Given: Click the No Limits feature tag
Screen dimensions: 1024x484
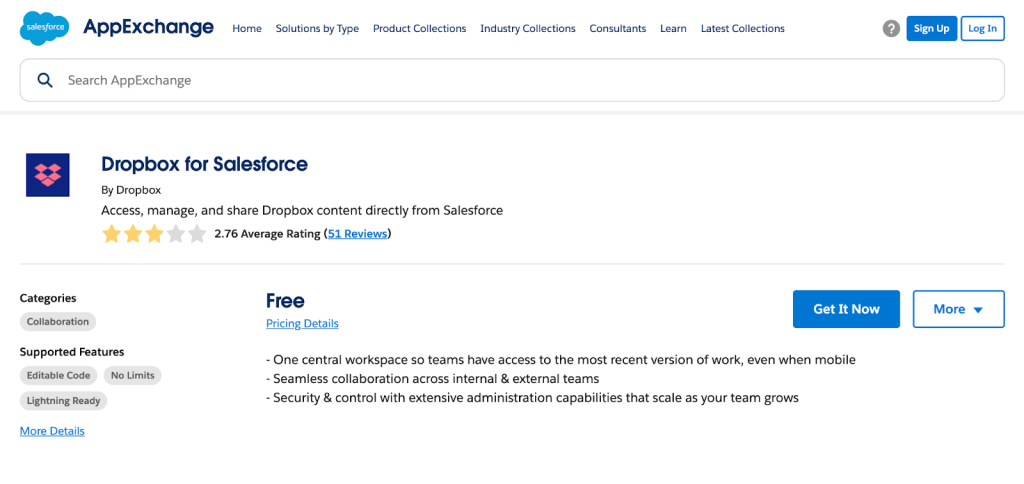Looking at the screenshot, I should click(133, 376).
